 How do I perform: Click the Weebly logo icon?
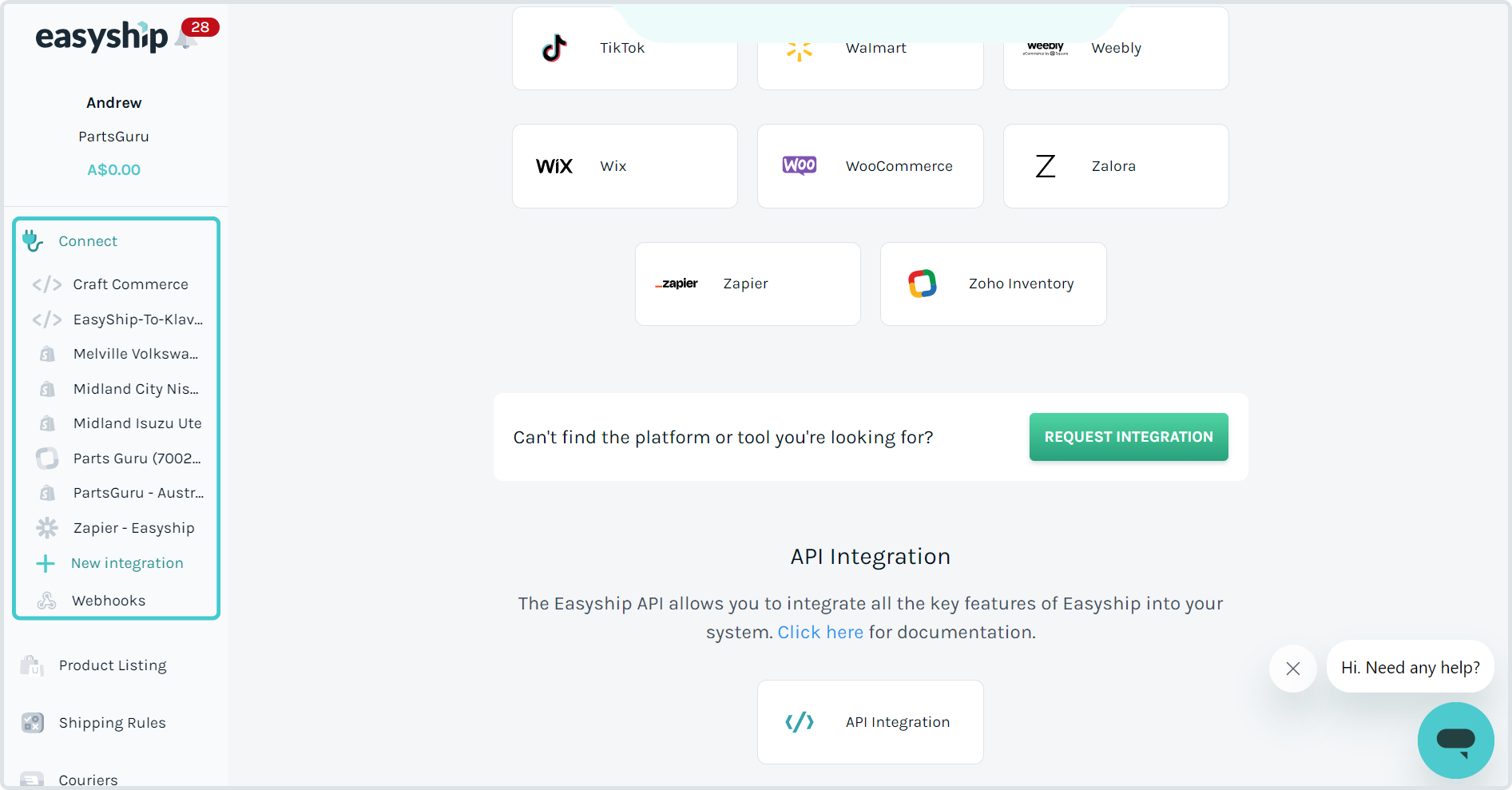click(1046, 48)
